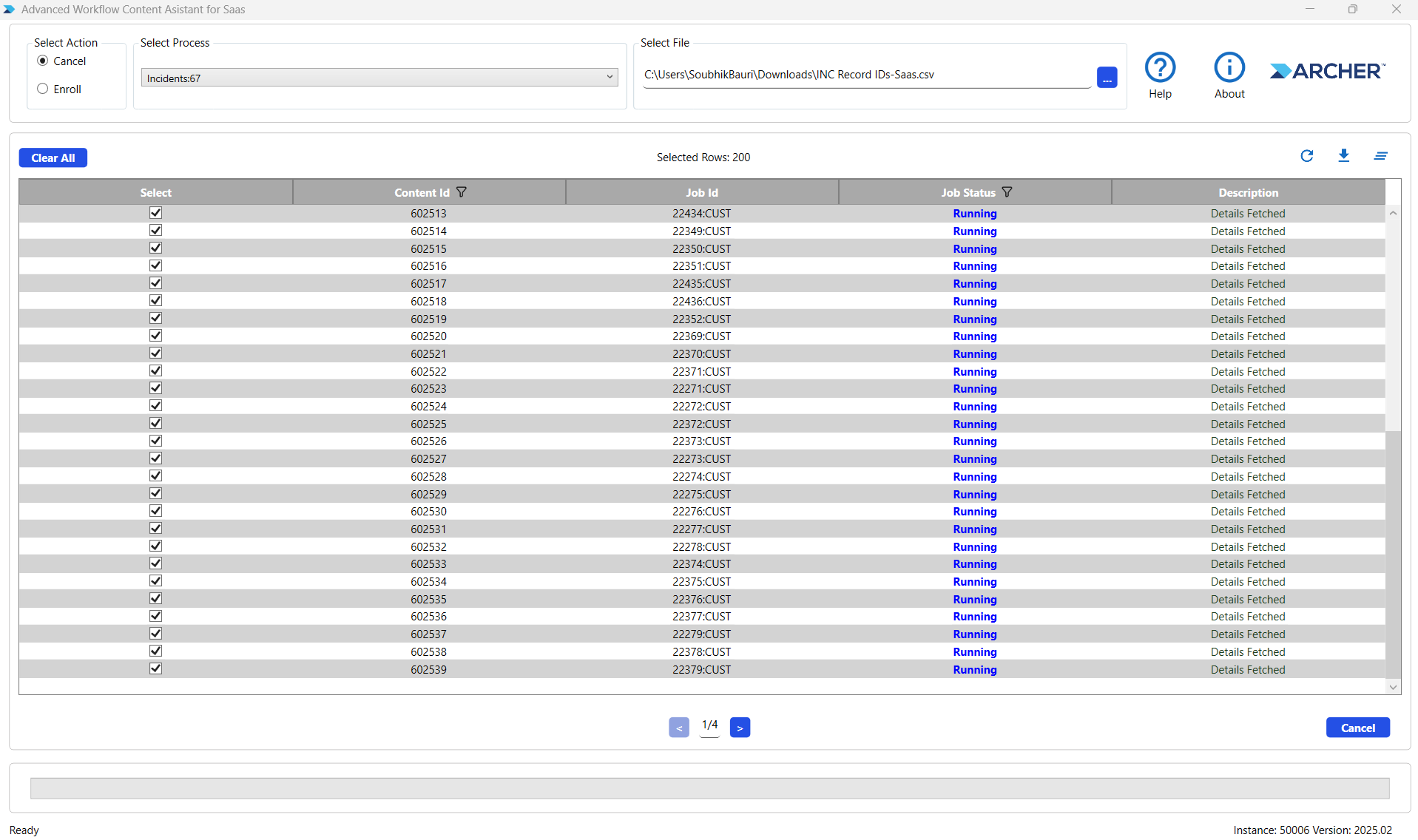Image resolution: width=1418 pixels, height=840 pixels.
Task: Click Content Id cell 602518
Action: pos(429,301)
